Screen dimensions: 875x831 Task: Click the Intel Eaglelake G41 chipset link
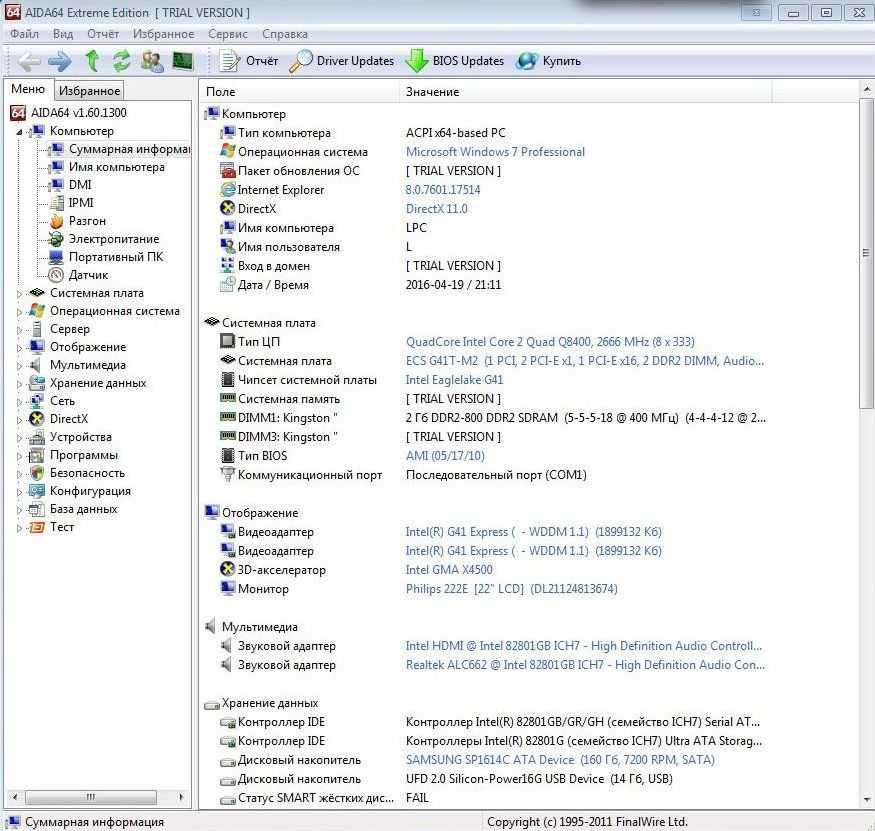pos(454,380)
